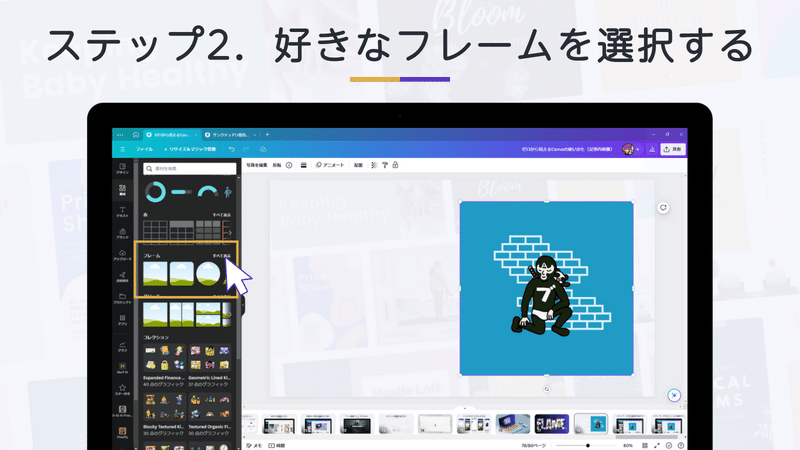Open the hamburger main menu icon
The image size is (800, 450).
(122, 149)
